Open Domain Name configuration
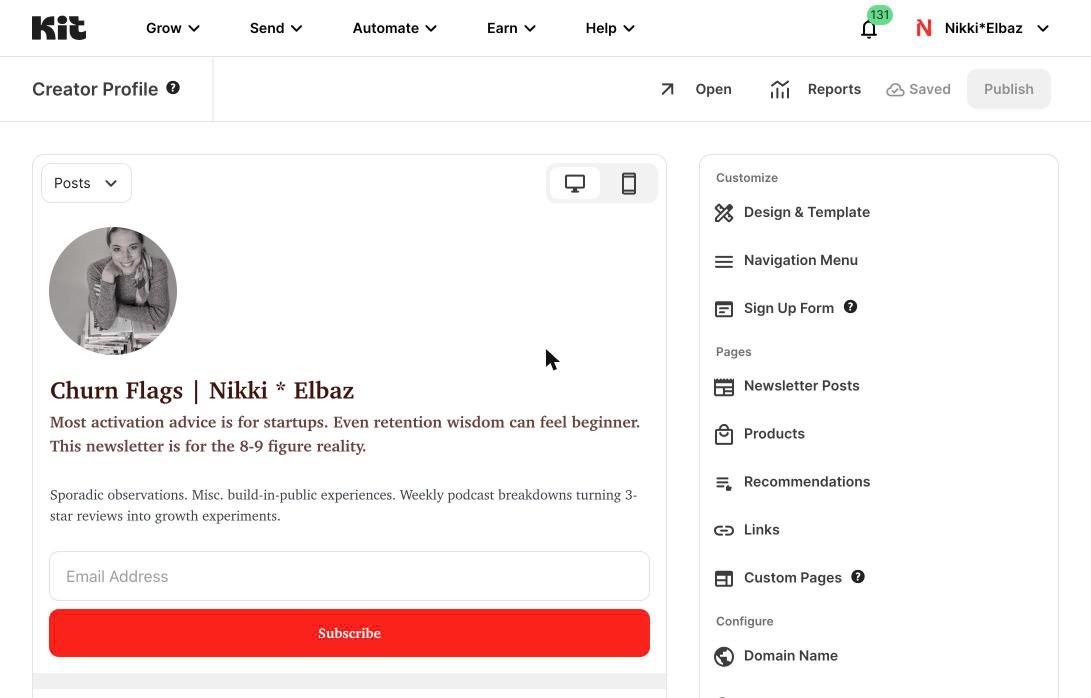The height and width of the screenshot is (698, 1091). (x=790, y=656)
